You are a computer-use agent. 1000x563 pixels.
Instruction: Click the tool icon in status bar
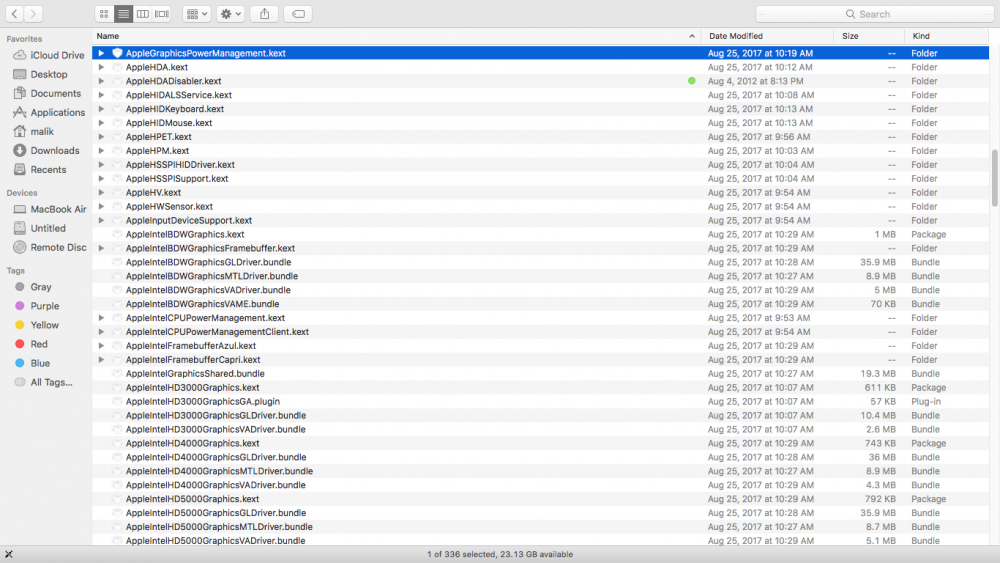point(8,554)
